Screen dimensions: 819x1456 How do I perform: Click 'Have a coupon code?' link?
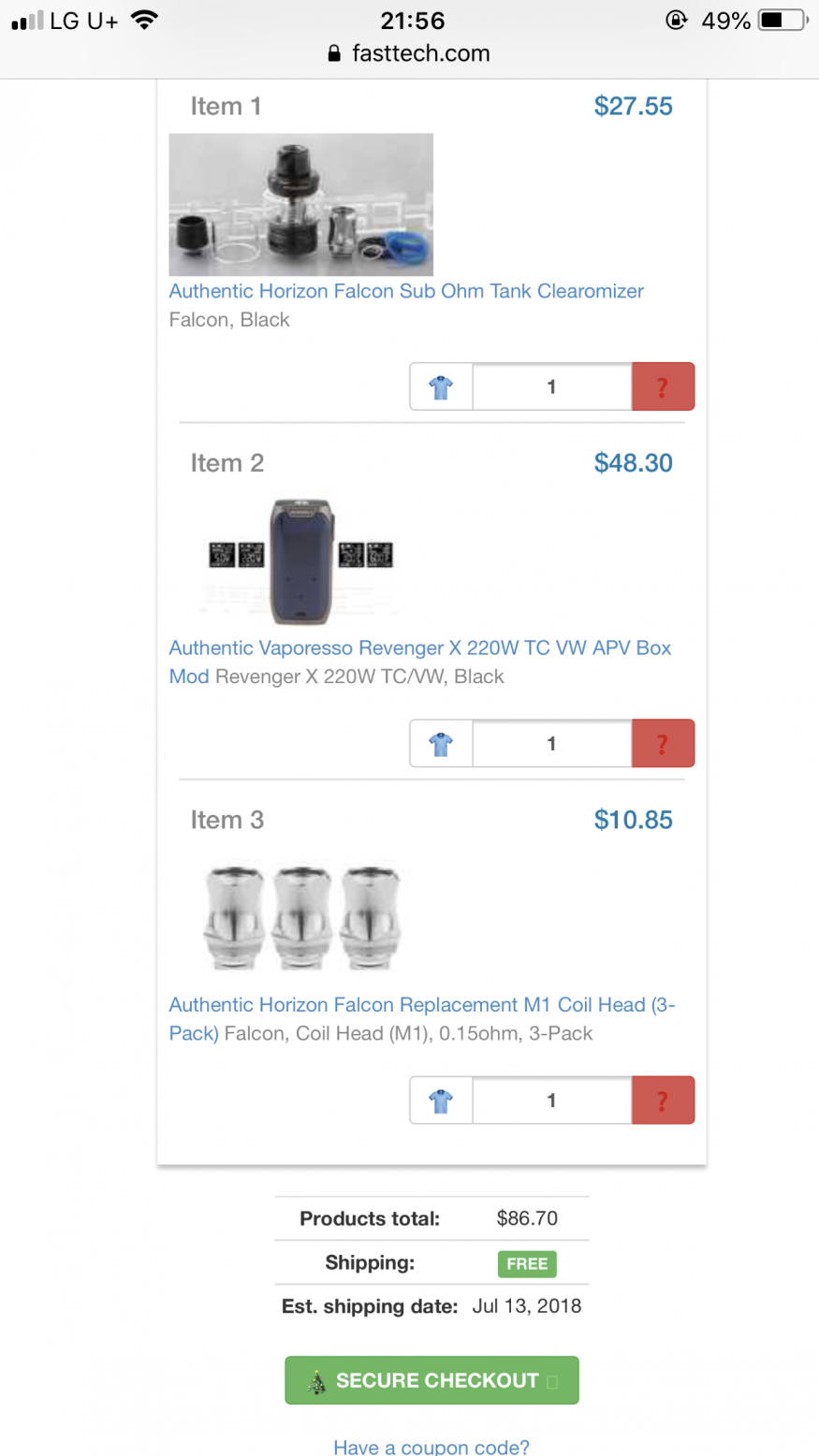431,1447
